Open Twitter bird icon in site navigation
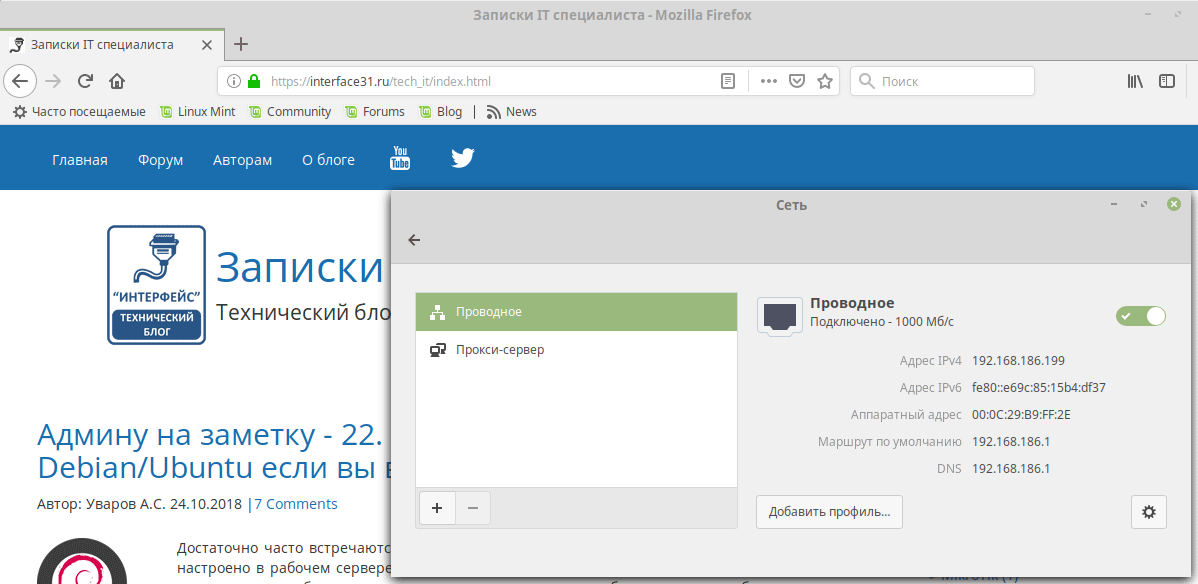This screenshot has height=584, width=1198. tap(462, 158)
